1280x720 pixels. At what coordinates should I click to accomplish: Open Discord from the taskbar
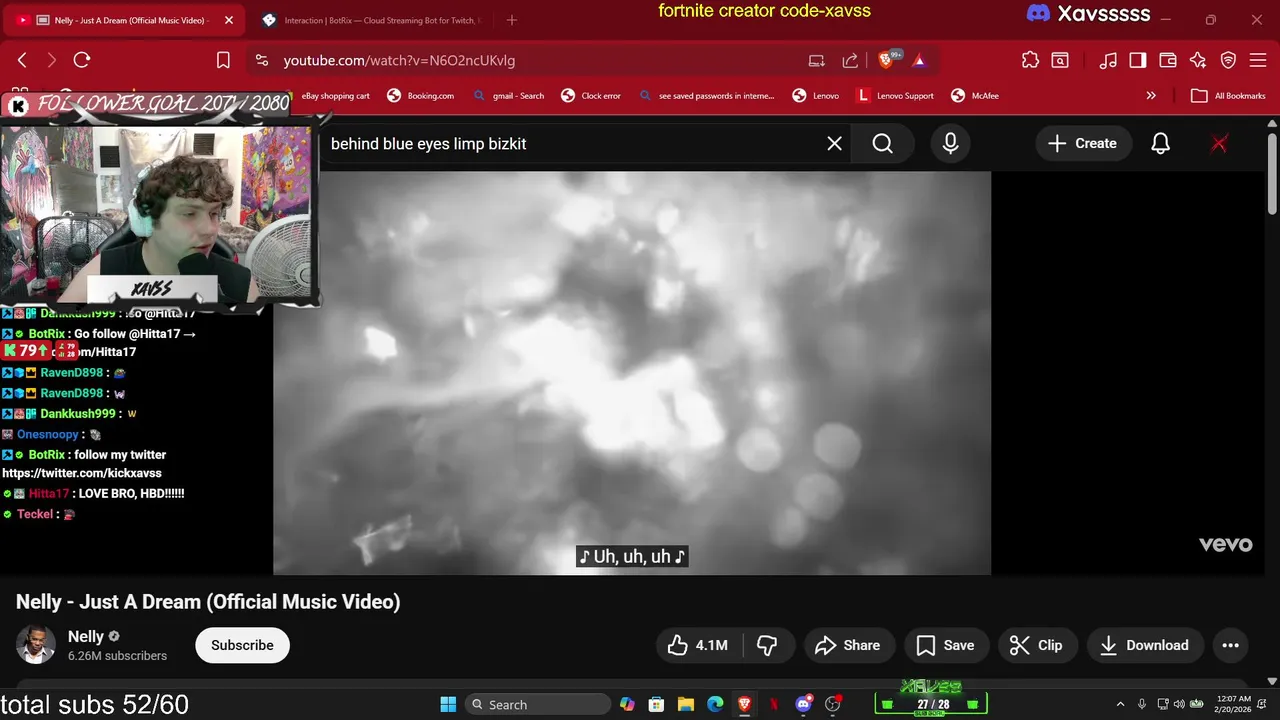coord(803,704)
